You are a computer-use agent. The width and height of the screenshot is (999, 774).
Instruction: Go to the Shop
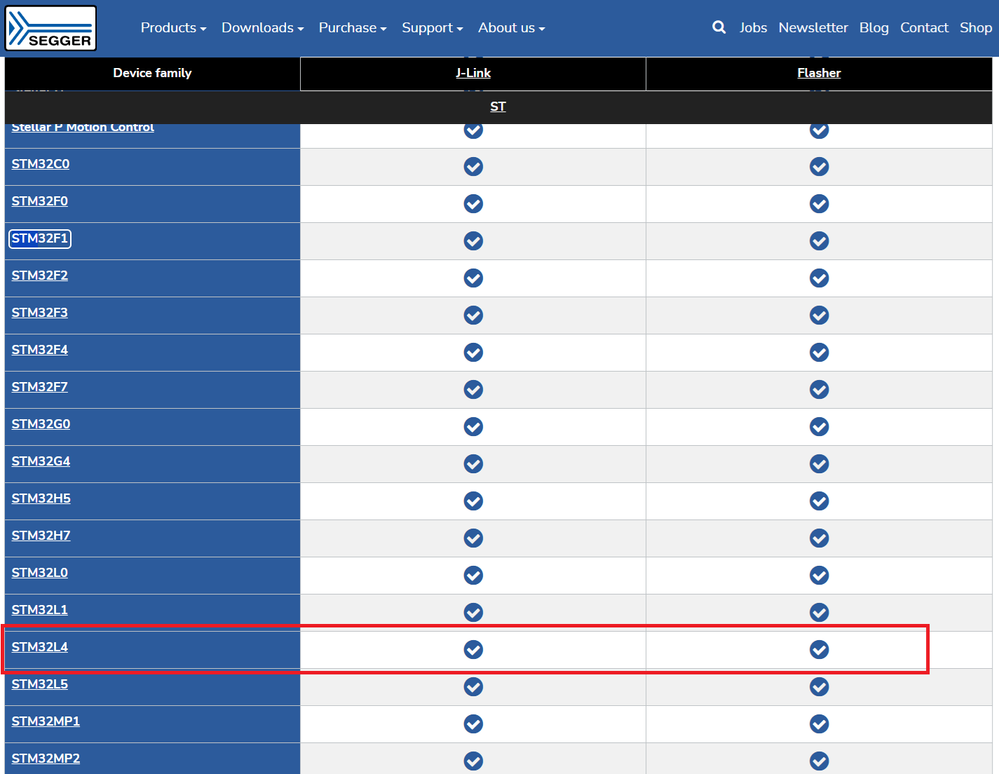tap(975, 28)
